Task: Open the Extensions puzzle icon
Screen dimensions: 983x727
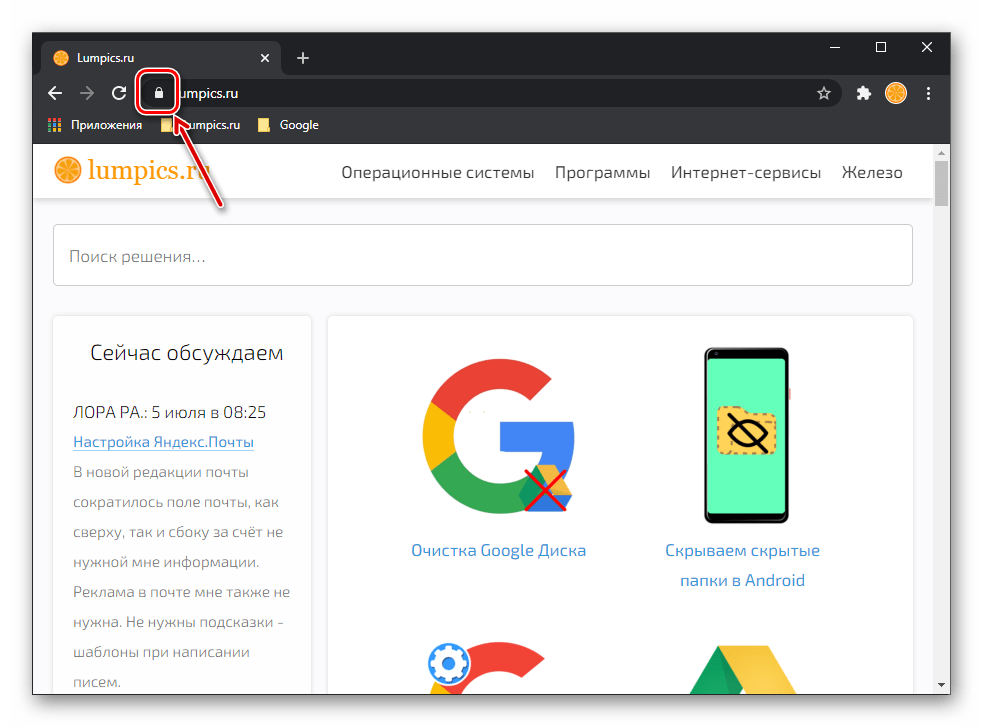Action: [864, 94]
